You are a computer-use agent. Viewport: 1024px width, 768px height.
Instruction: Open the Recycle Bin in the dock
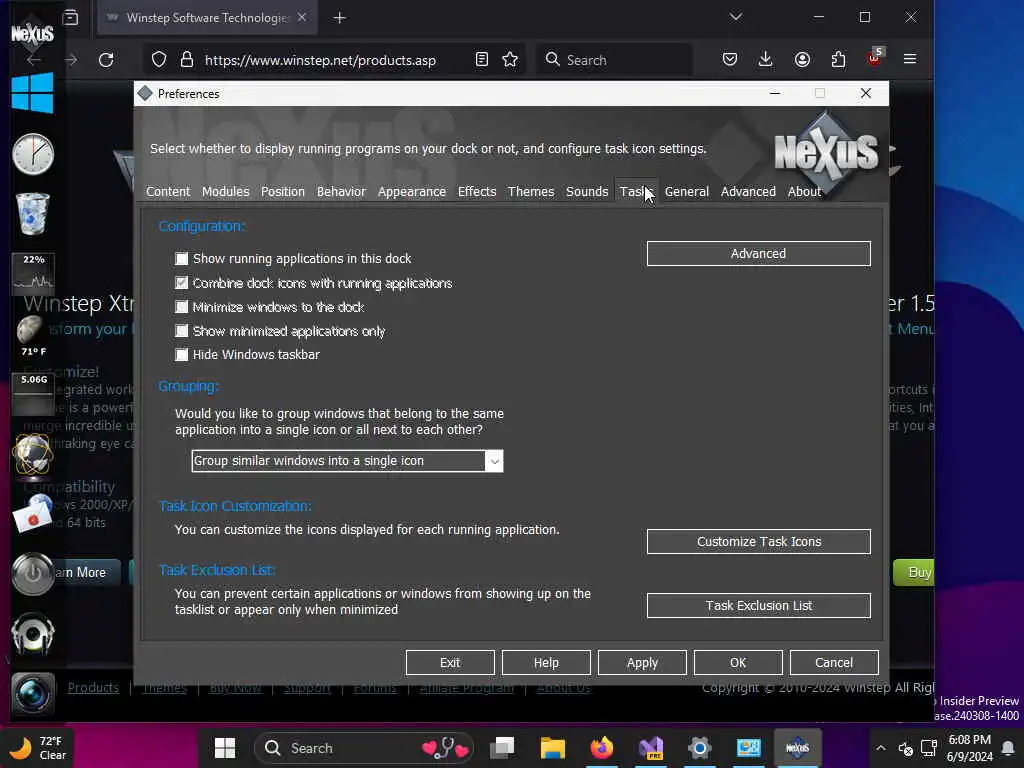33,214
